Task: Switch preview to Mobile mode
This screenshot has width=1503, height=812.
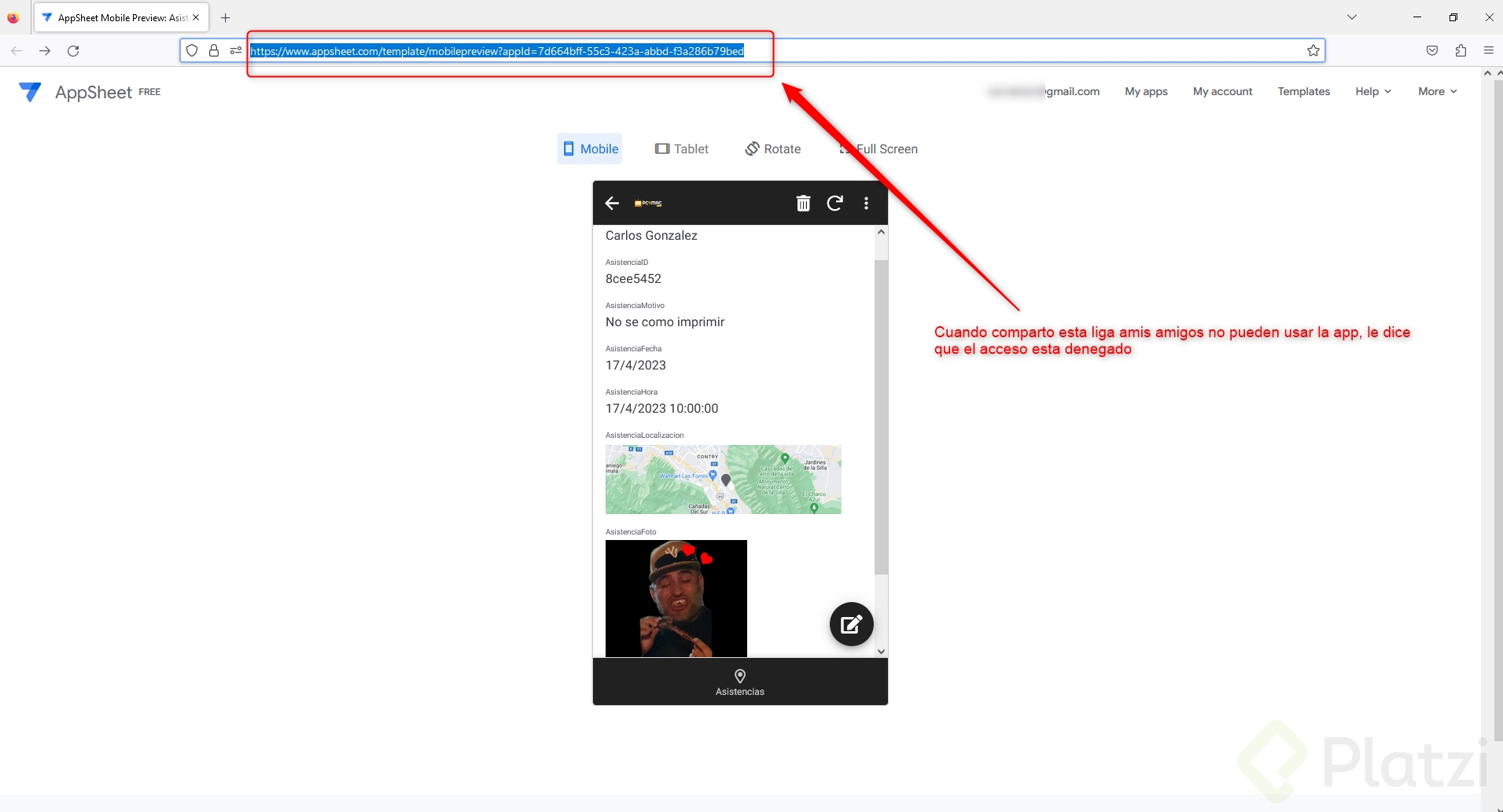Action: 590,149
